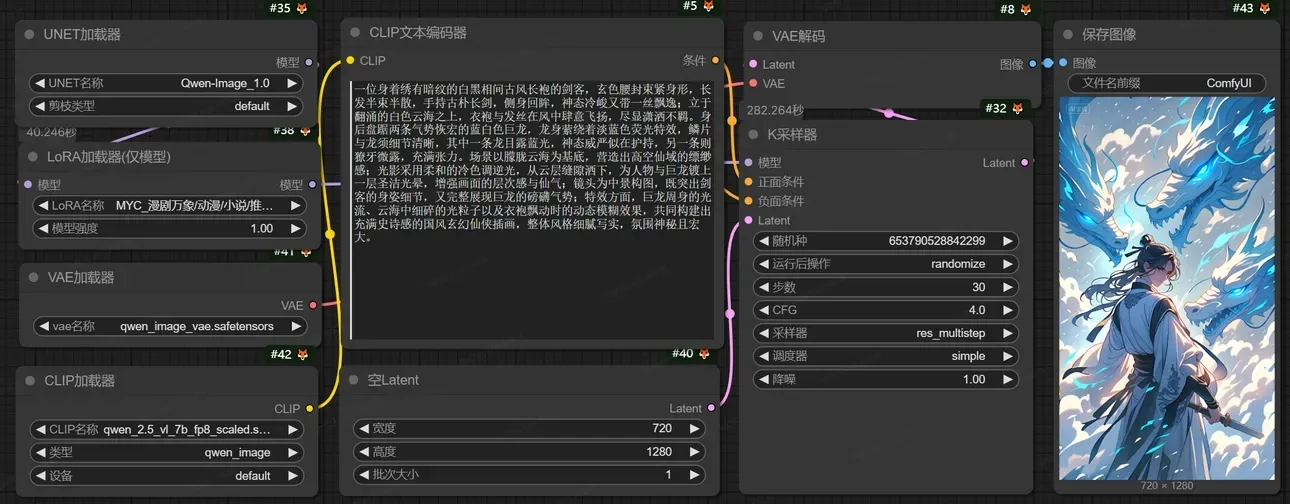Viewport: 1290px width, 504px height.
Task: Click the generated swordsman image preview
Action: 1167,287
